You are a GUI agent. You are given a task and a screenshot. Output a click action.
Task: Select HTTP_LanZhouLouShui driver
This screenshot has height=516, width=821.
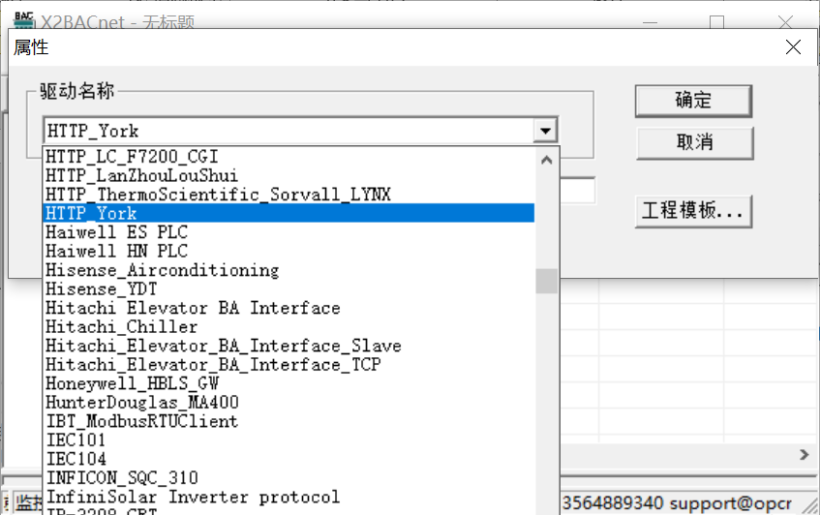(289, 175)
